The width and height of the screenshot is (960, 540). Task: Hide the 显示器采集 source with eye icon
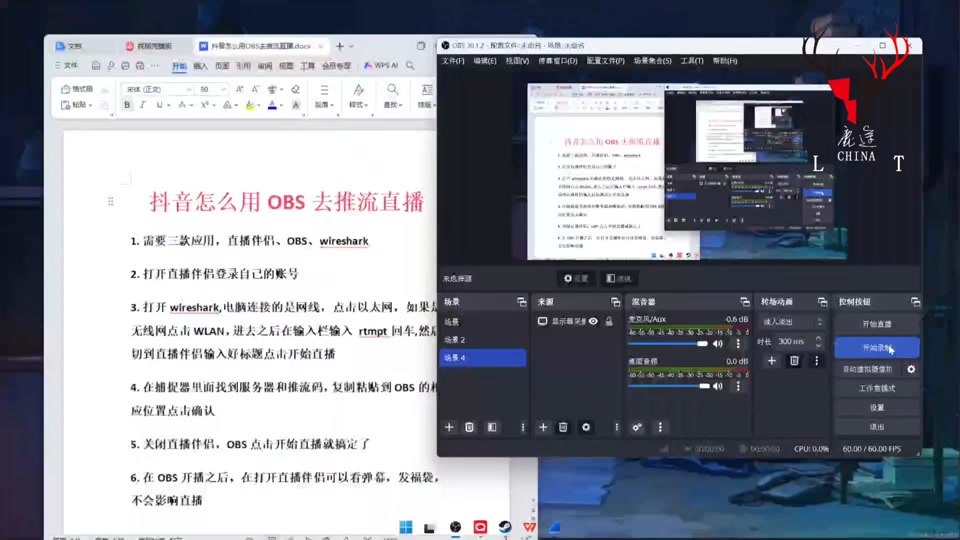(593, 321)
